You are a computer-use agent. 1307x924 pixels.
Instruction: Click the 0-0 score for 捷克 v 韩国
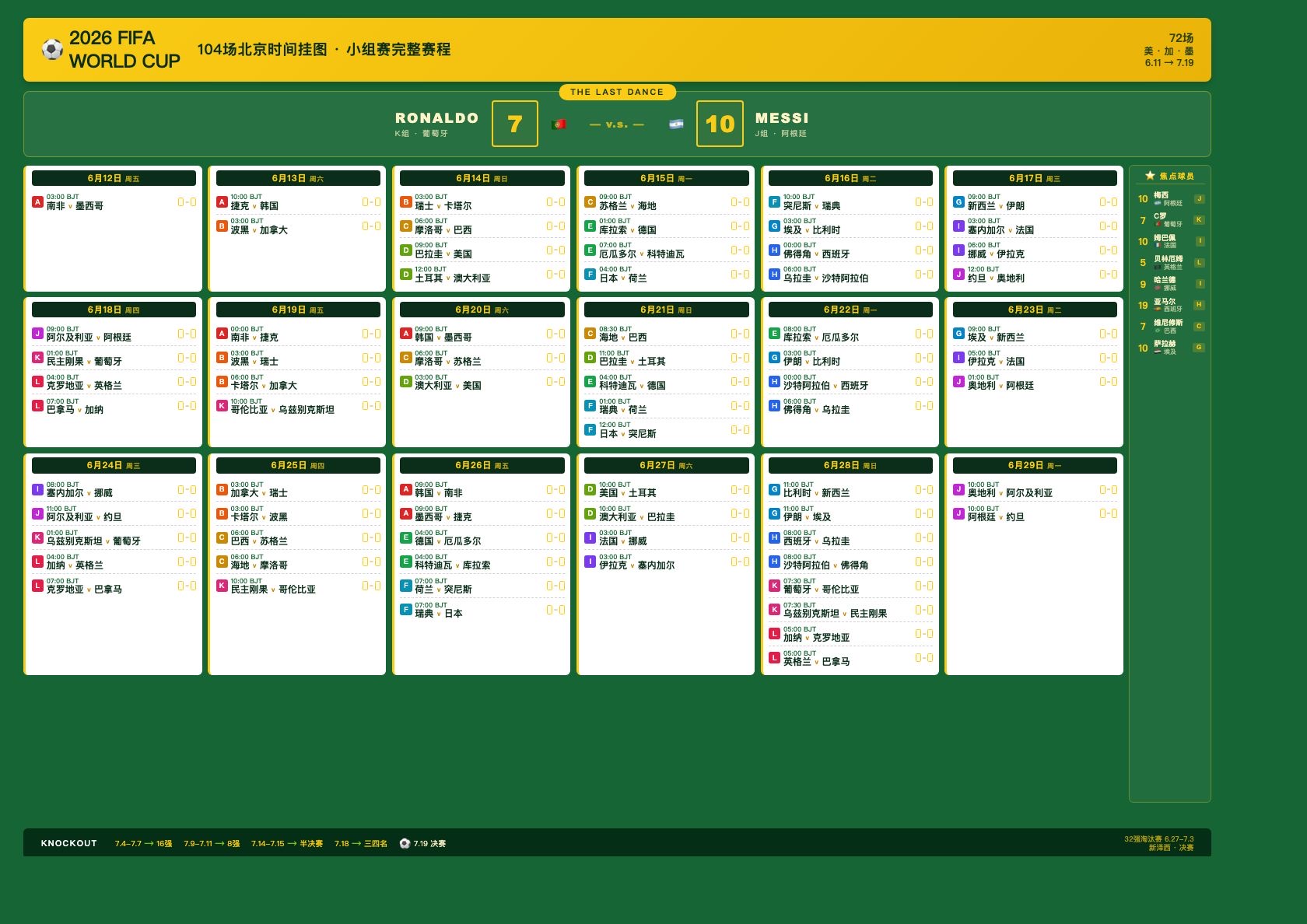[371, 202]
